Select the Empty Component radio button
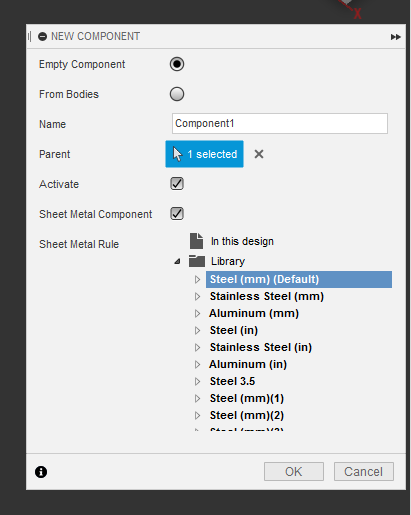 click(177, 64)
